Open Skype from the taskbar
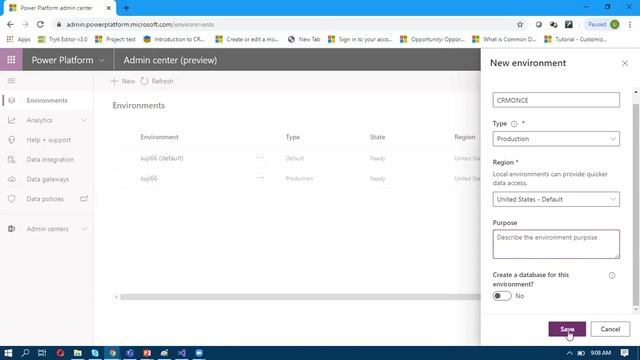Image resolution: width=640 pixels, height=360 pixels. pos(95,353)
